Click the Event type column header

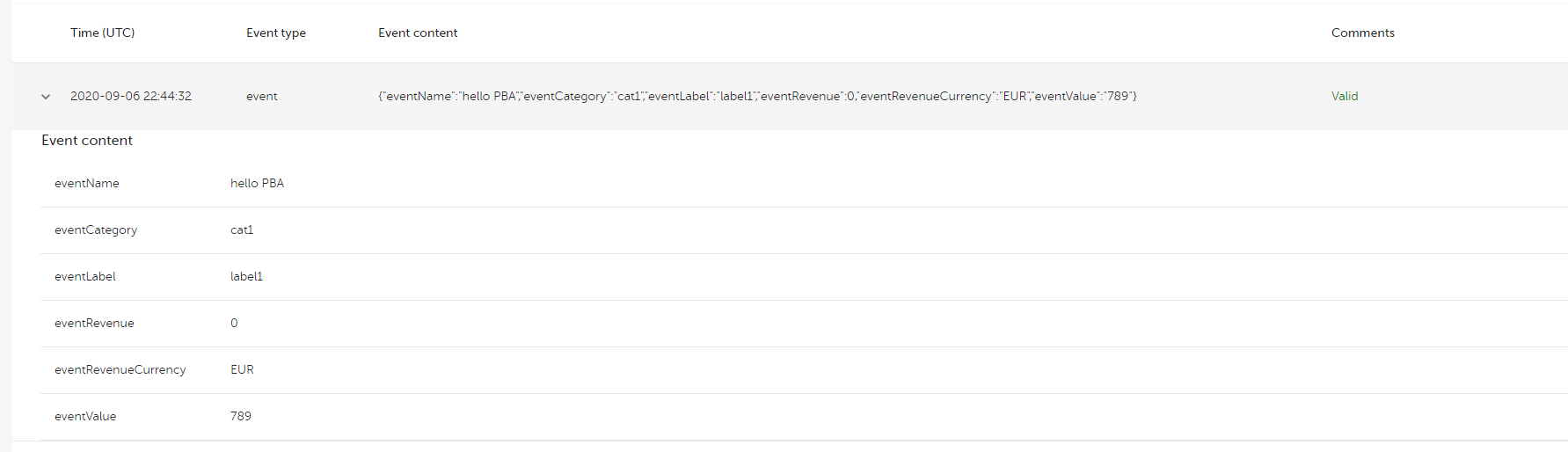[x=275, y=33]
